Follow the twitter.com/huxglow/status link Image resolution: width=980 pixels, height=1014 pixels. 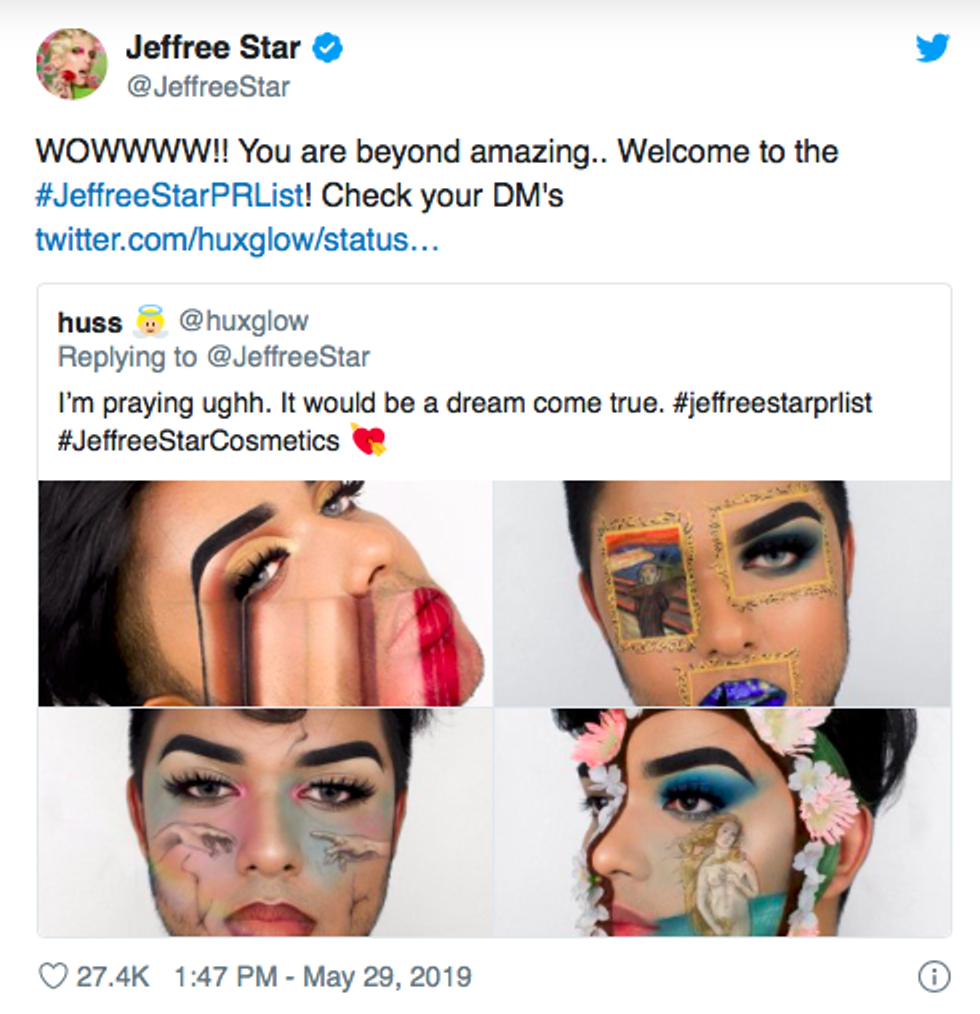click(237, 239)
